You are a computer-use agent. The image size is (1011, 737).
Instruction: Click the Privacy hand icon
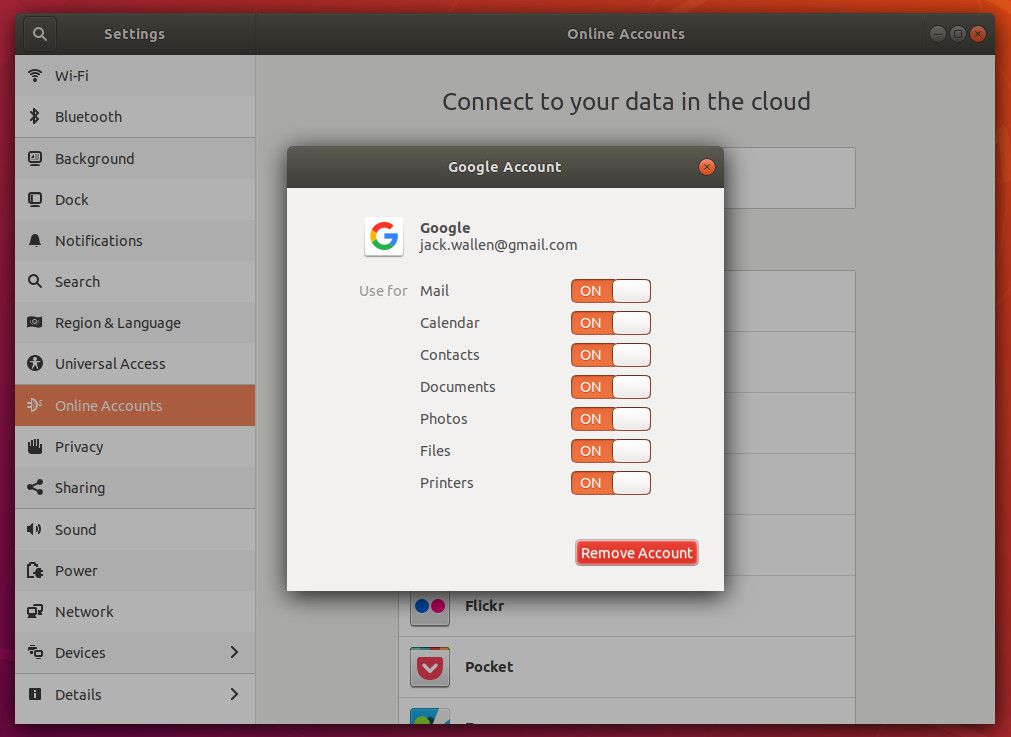click(35, 446)
